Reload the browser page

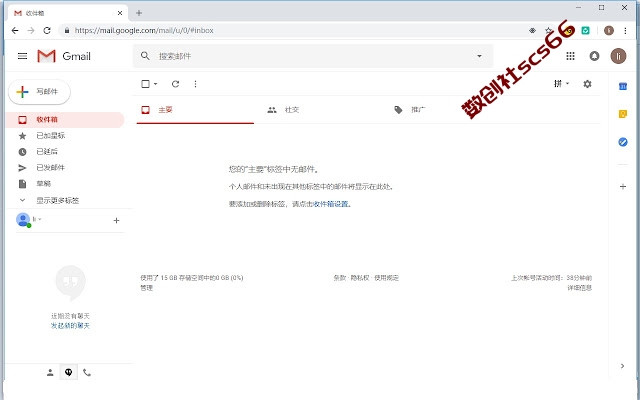point(47,30)
